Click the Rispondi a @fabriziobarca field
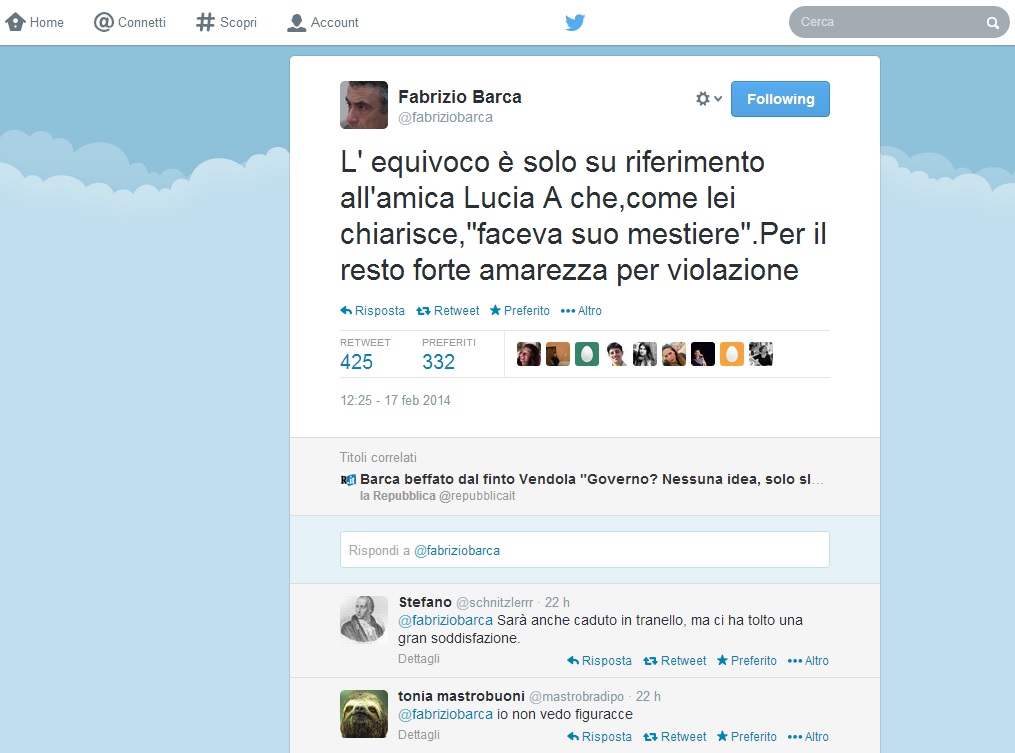Viewport: 1015px width, 753px height. pos(585,550)
